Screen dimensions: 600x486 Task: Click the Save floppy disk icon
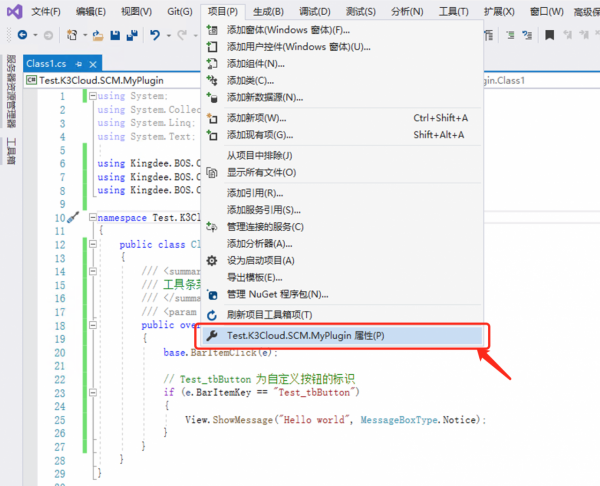115,35
